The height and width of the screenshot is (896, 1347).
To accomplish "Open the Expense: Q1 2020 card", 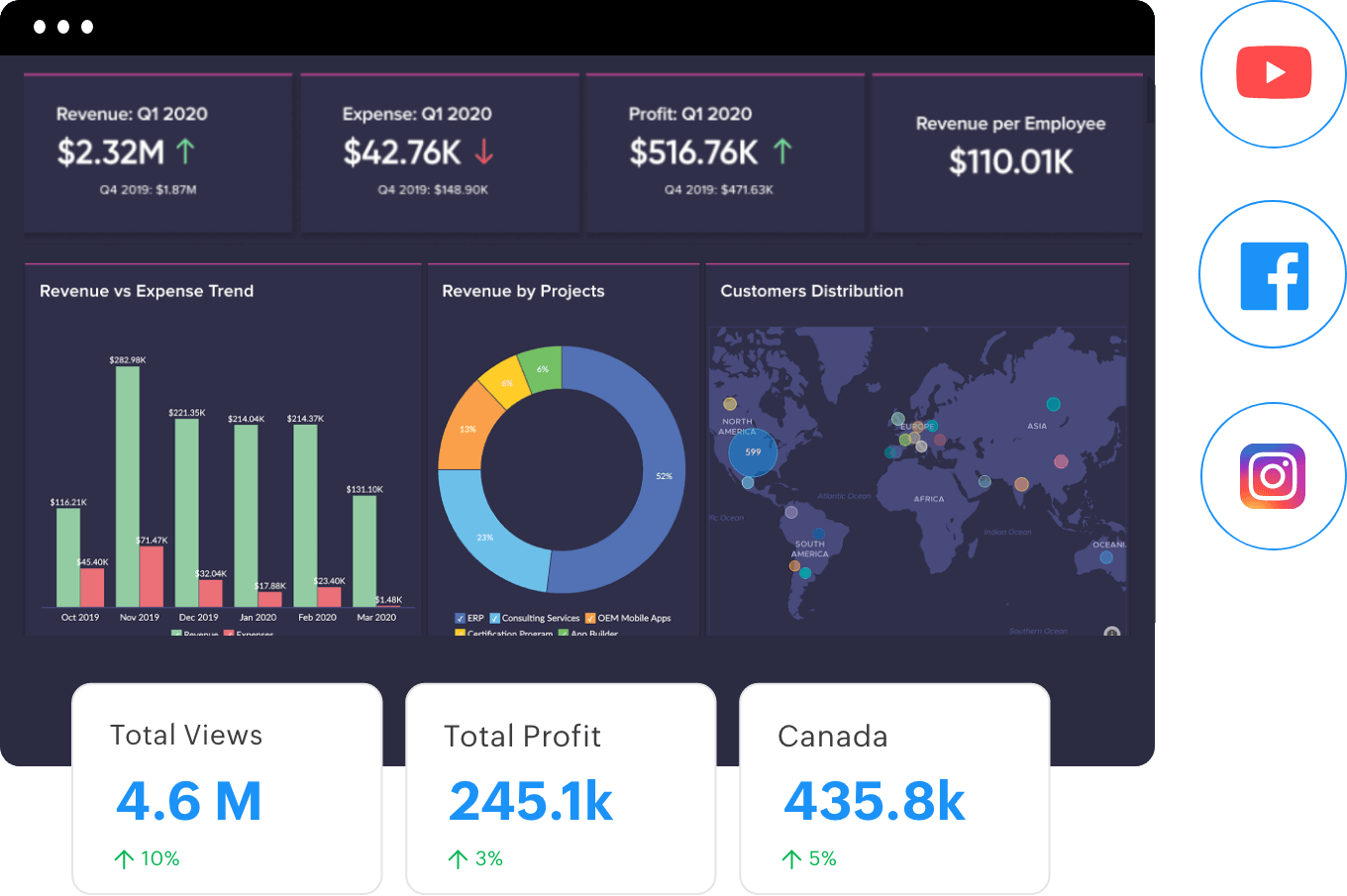I will click(x=440, y=153).
